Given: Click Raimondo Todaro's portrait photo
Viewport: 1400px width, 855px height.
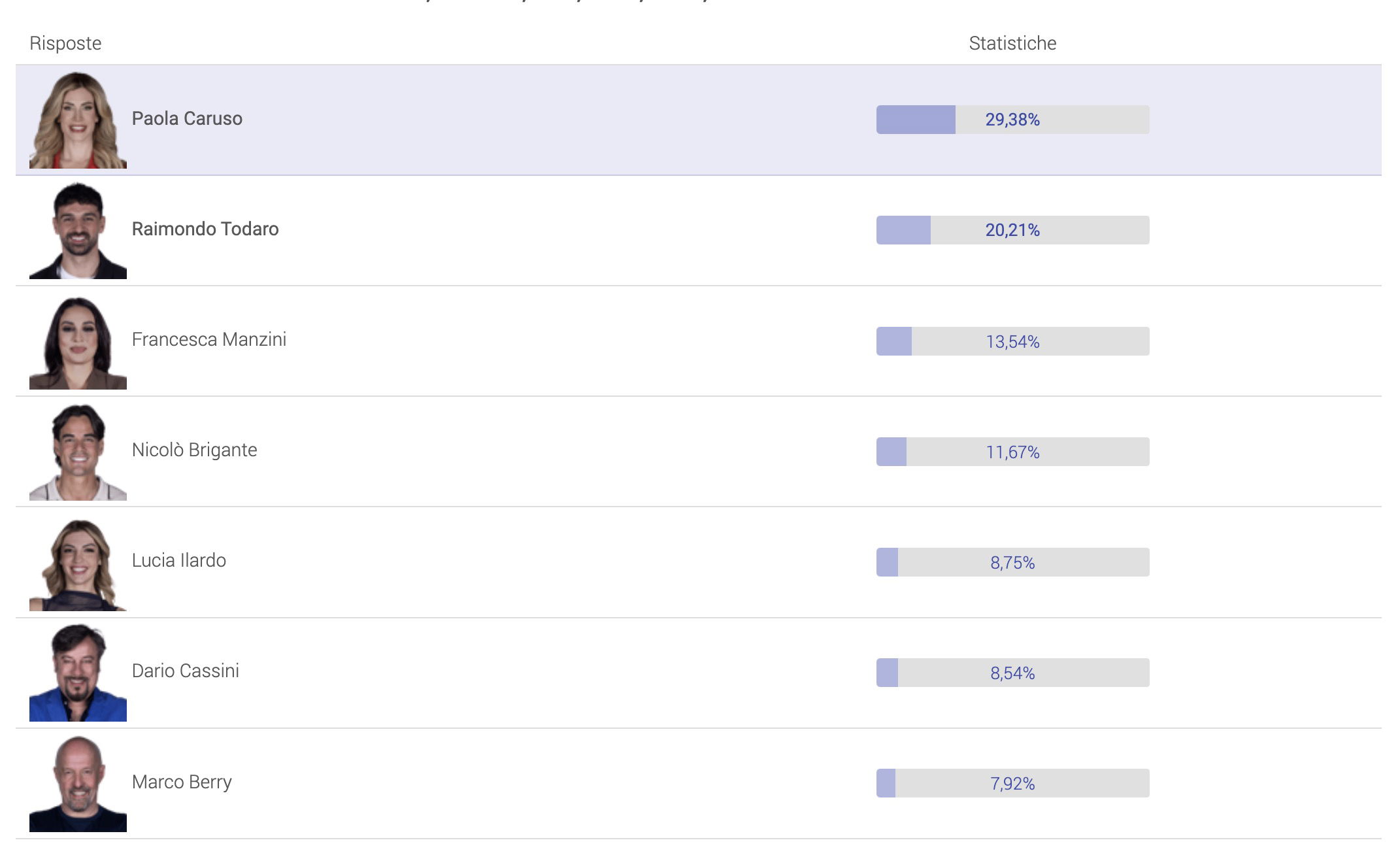Looking at the screenshot, I should (x=78, y=231).
